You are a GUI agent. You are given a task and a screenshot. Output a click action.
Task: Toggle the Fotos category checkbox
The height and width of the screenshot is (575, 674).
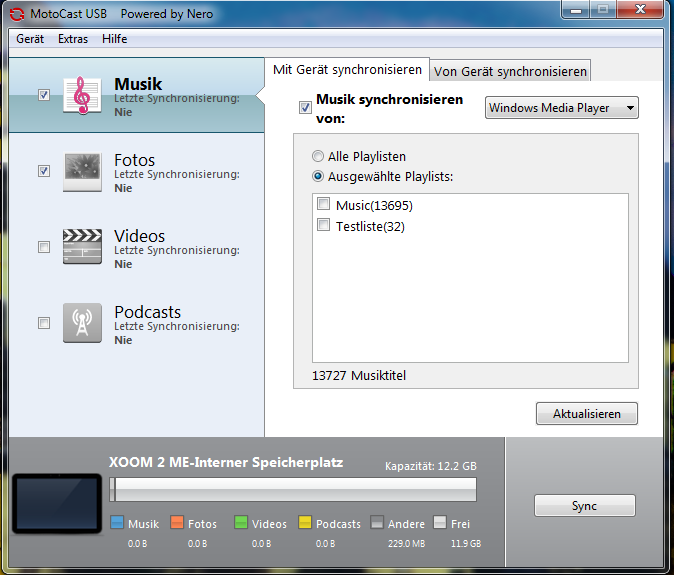[x=44, y=171]
